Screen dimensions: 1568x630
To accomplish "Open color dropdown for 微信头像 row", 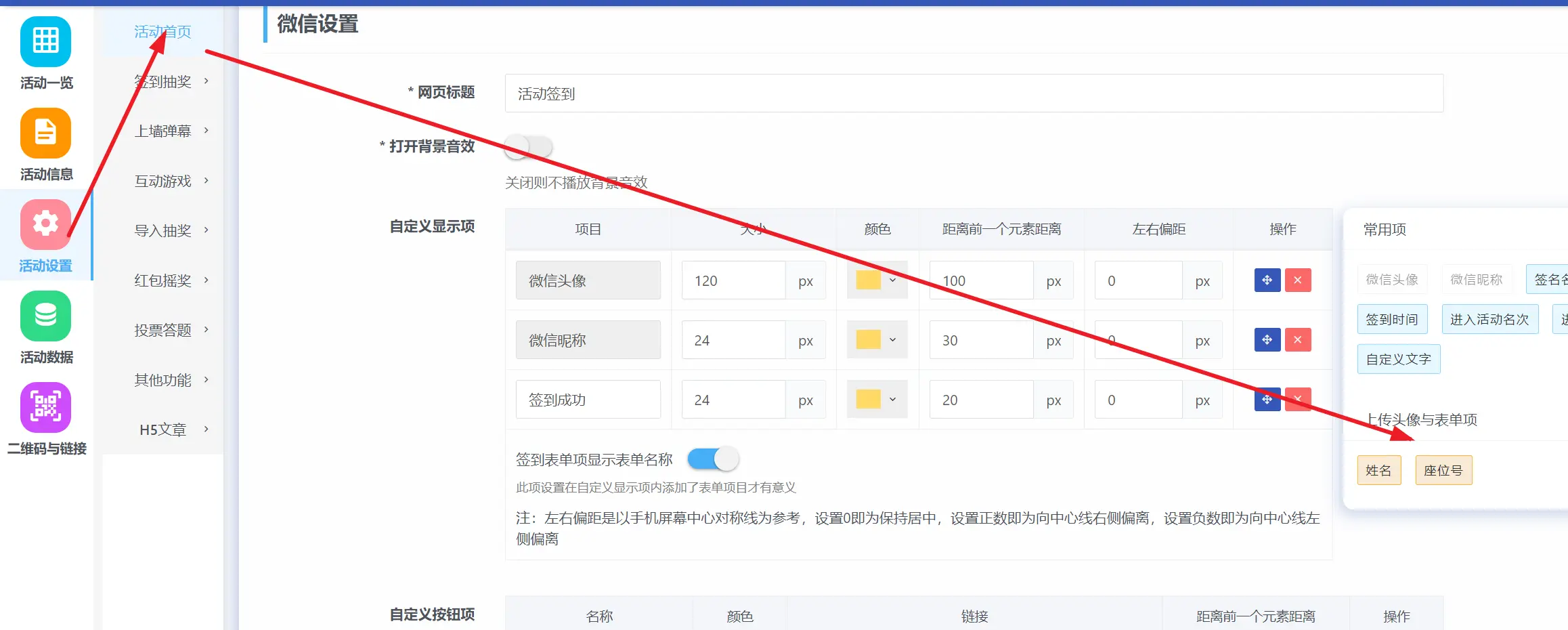I will coord(877,280).
